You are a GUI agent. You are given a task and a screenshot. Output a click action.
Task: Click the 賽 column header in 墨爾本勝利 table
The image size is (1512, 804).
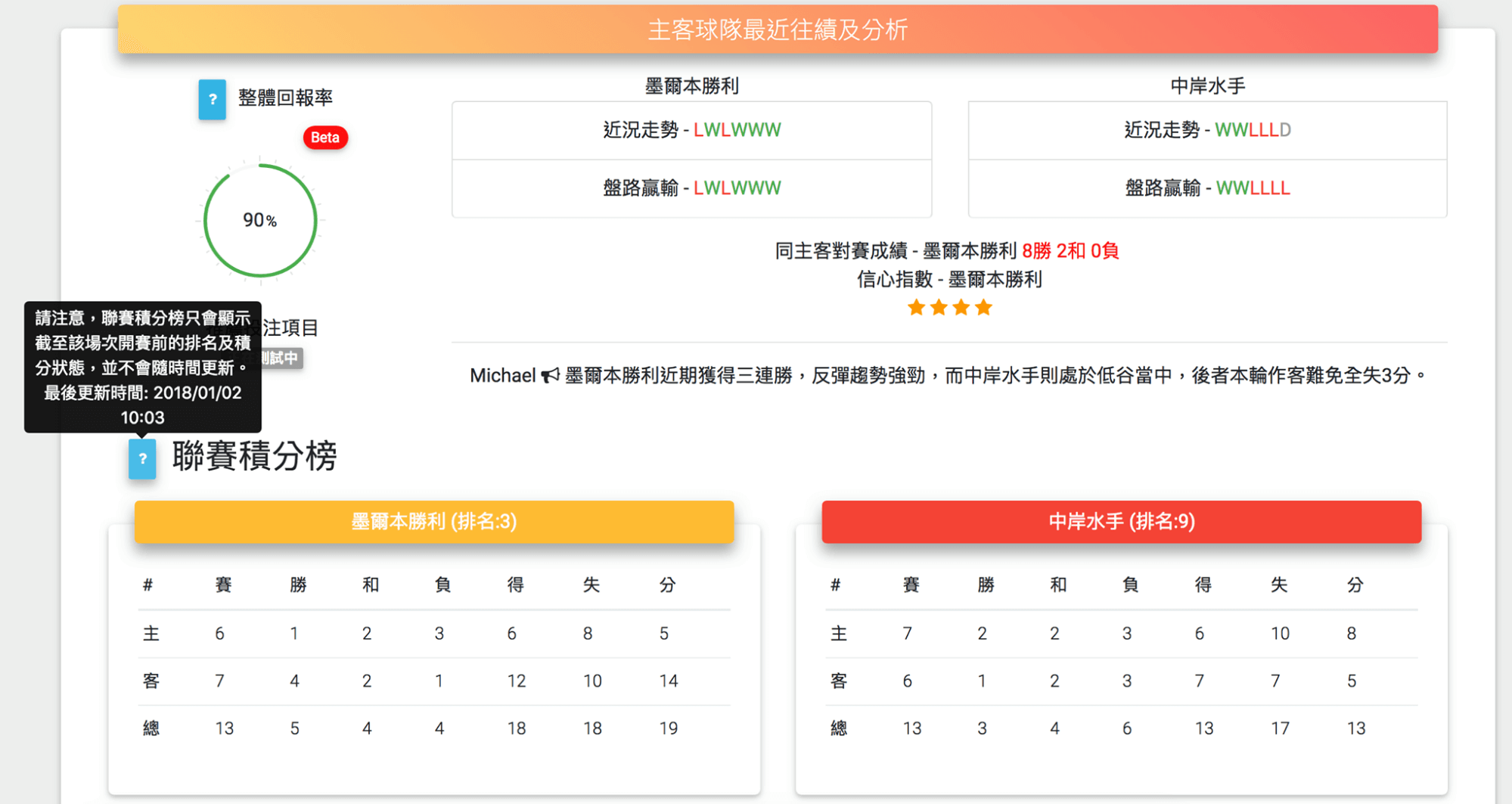[x=223, y=585]
